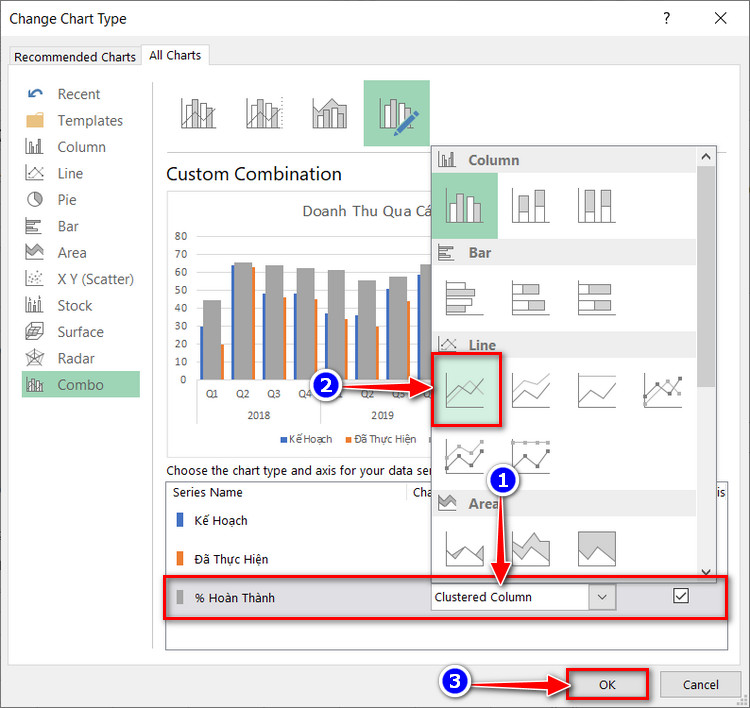Viewport: 750px width, 708px height.
Task: Click scroll up arrow in chart type list
Action: [x=706, y=156]
